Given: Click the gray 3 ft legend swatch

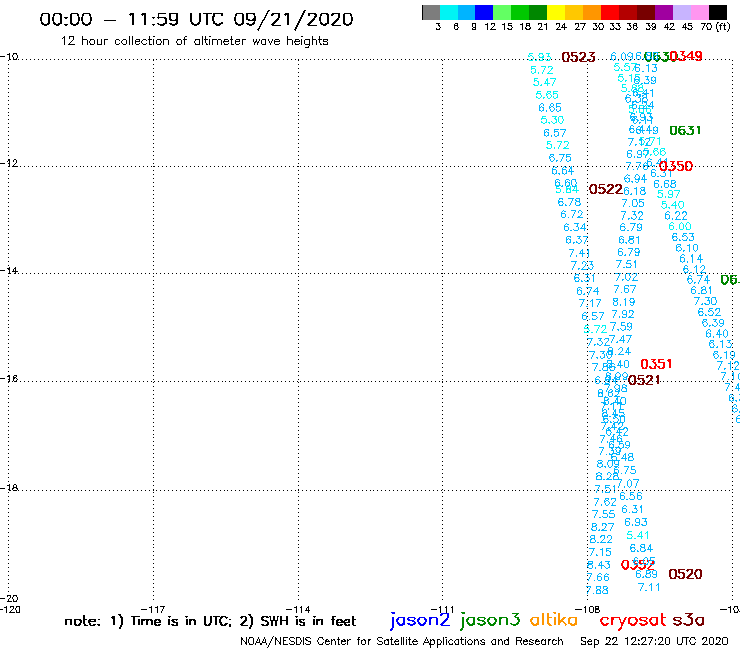Looking at the screenshot, I should click(x=431, y=12).
